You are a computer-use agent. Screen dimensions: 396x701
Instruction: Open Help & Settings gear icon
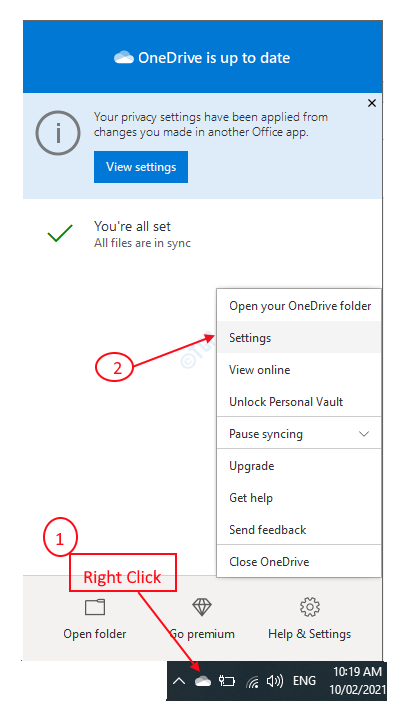(309, 607)
